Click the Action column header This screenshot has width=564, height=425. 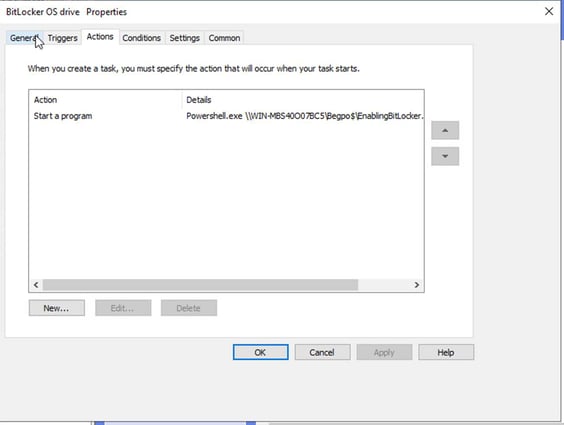point(106,100)
